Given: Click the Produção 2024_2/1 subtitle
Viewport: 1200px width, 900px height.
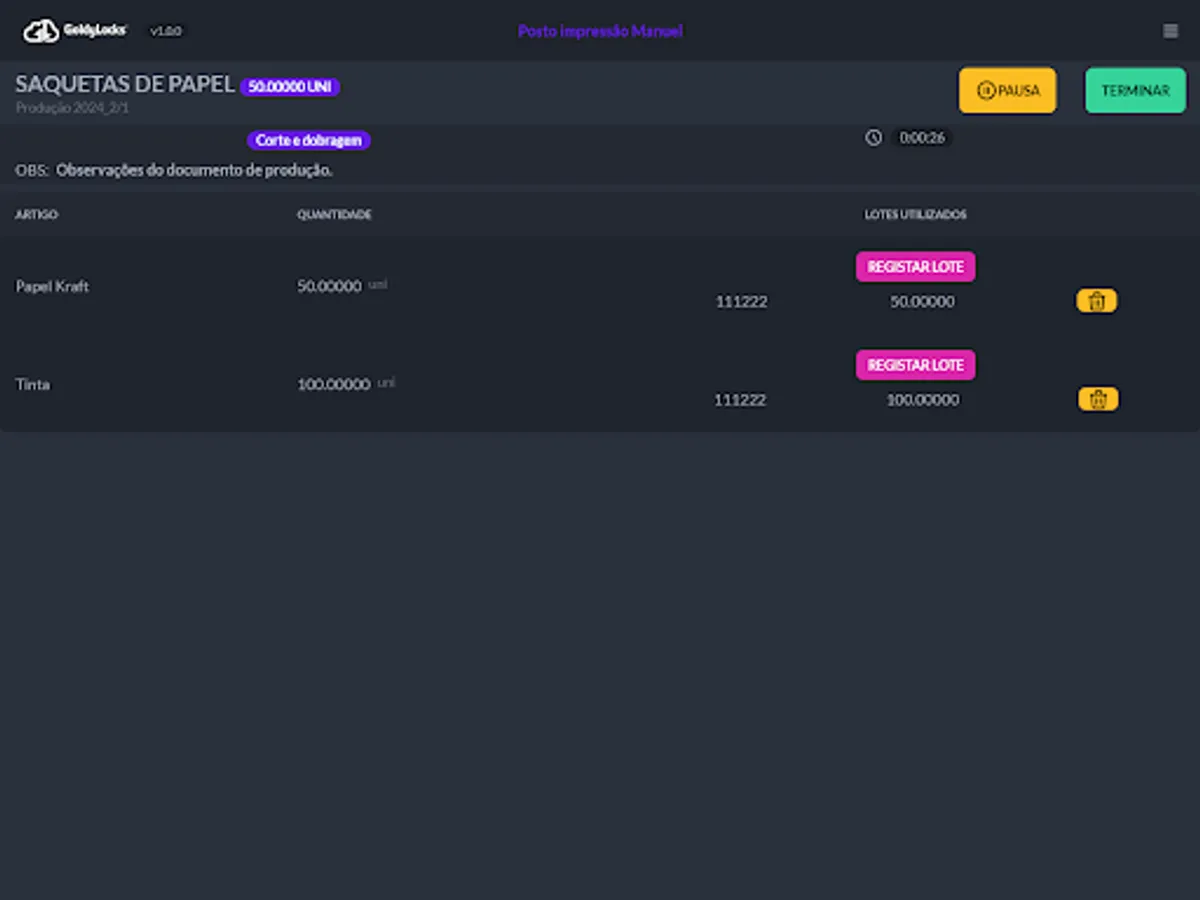Looking at the screenshot, I should tap(72, 108).
